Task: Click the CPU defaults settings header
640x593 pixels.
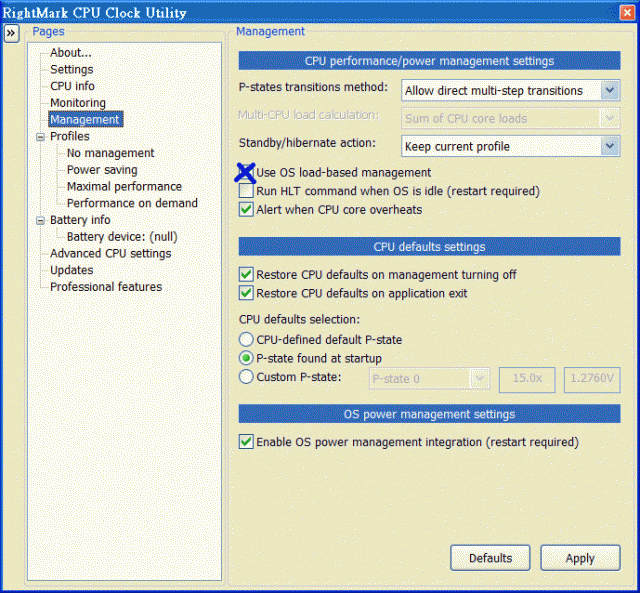Action: 429,247
